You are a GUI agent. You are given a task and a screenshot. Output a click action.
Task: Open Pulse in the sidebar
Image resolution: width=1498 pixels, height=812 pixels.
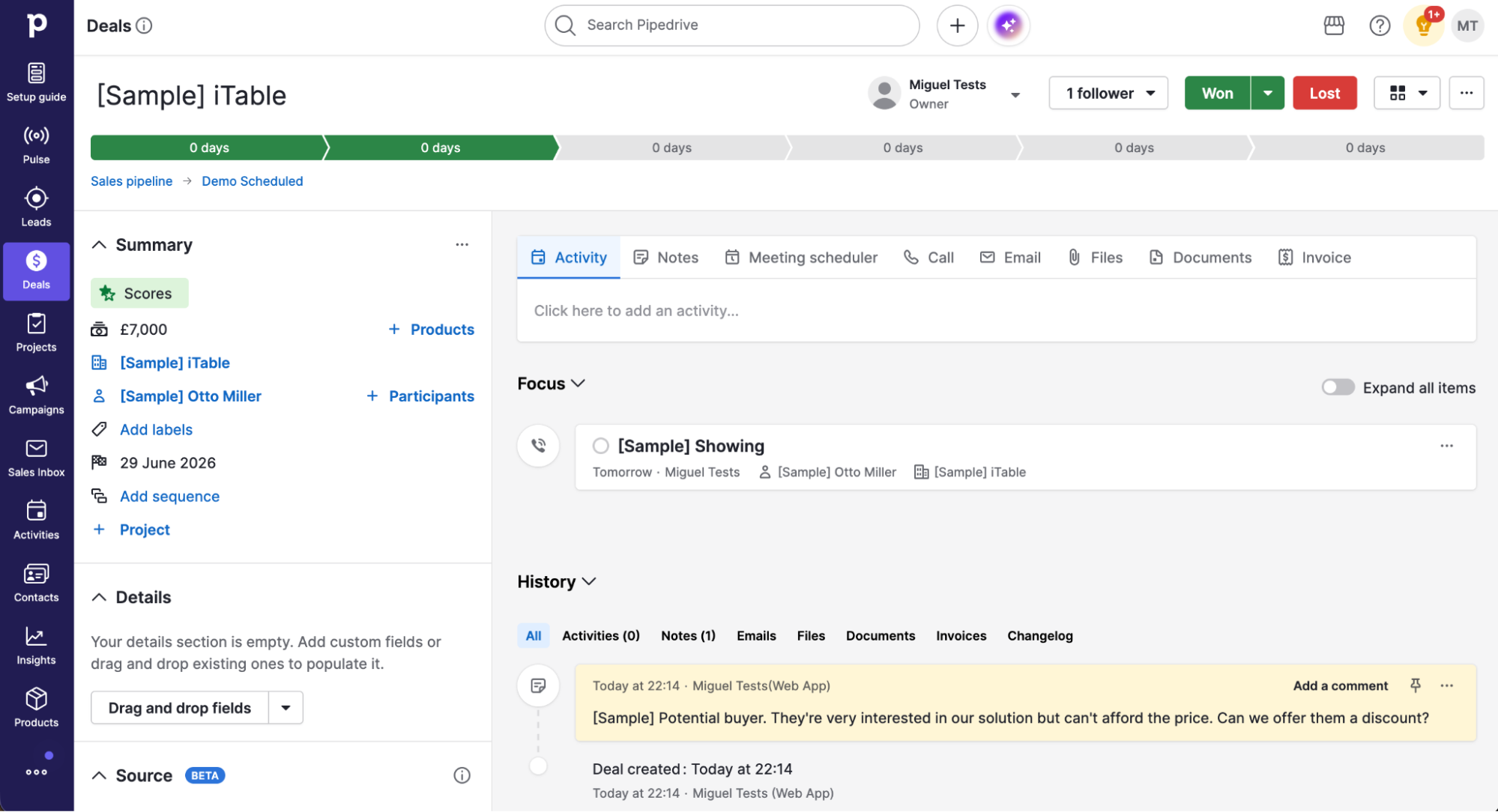pos(36,145)
